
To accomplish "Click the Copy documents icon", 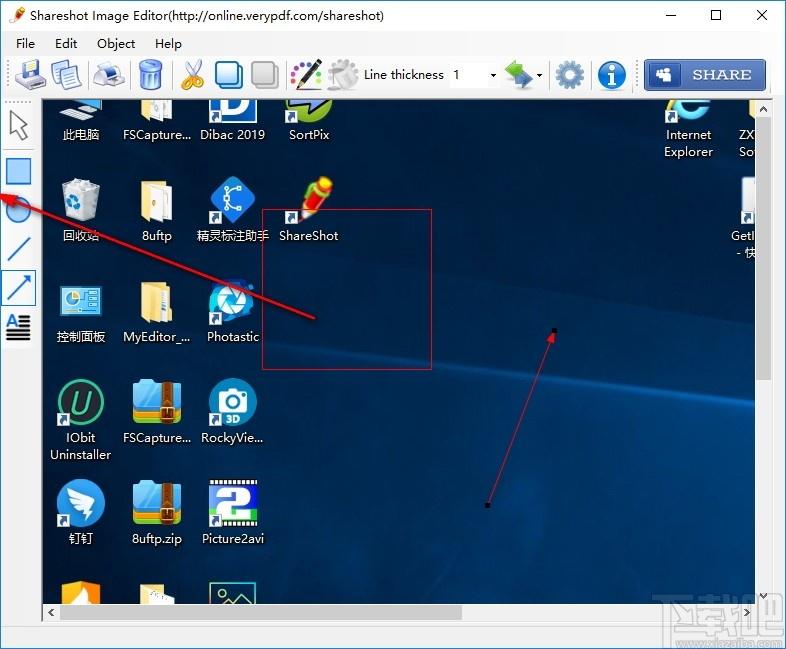I will click(67, 75).
